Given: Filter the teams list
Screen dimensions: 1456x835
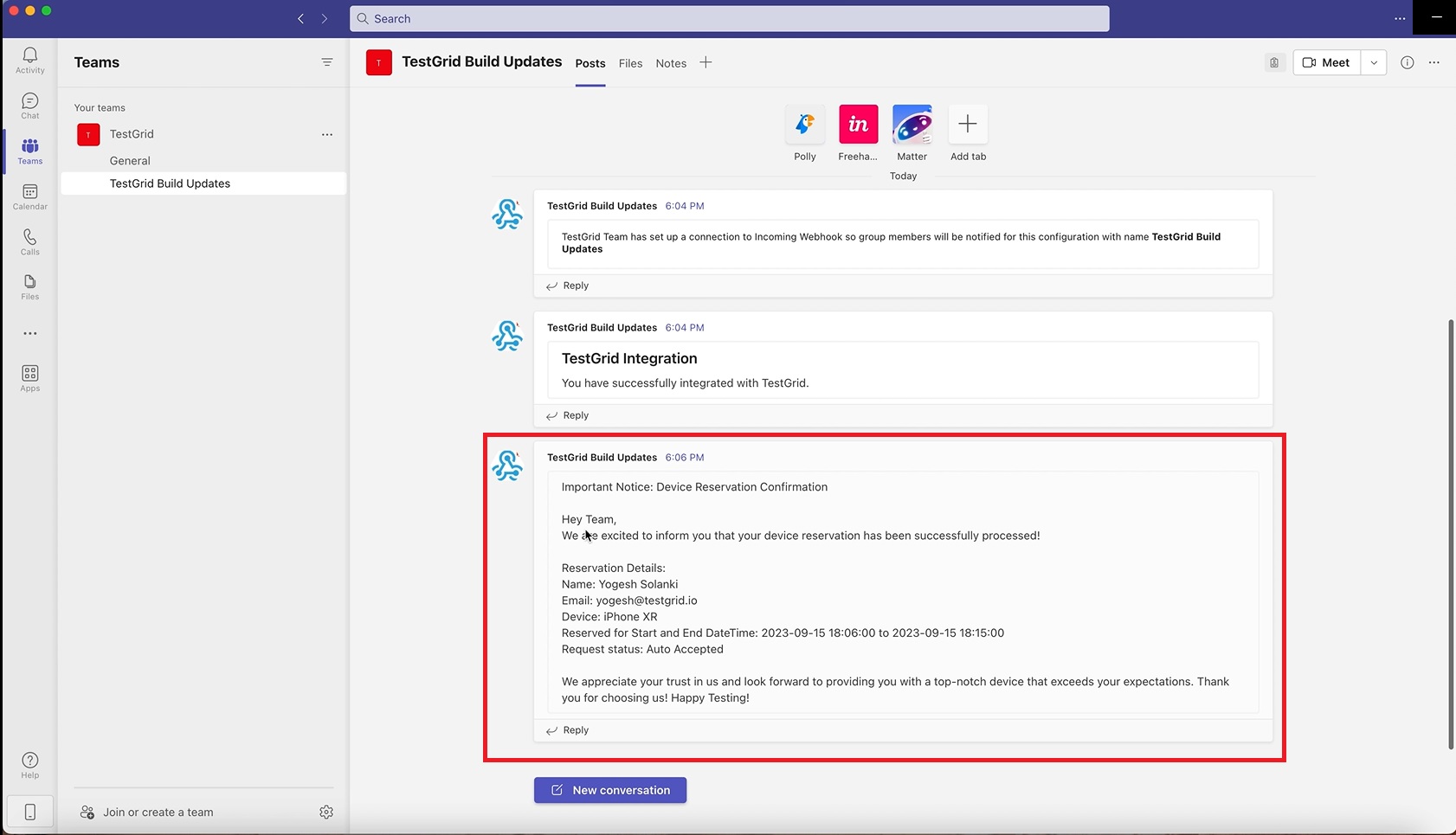Looking at the screenshot, I should 326,62.
